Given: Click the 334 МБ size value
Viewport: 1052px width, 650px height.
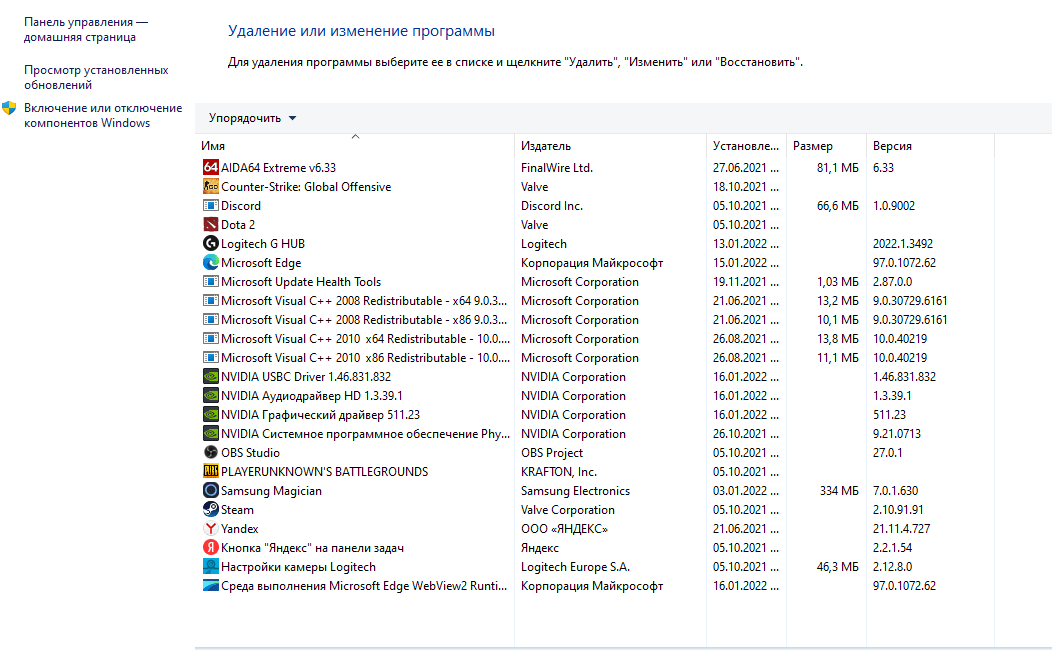Looking at the screenshot, I should coord(839,491).
